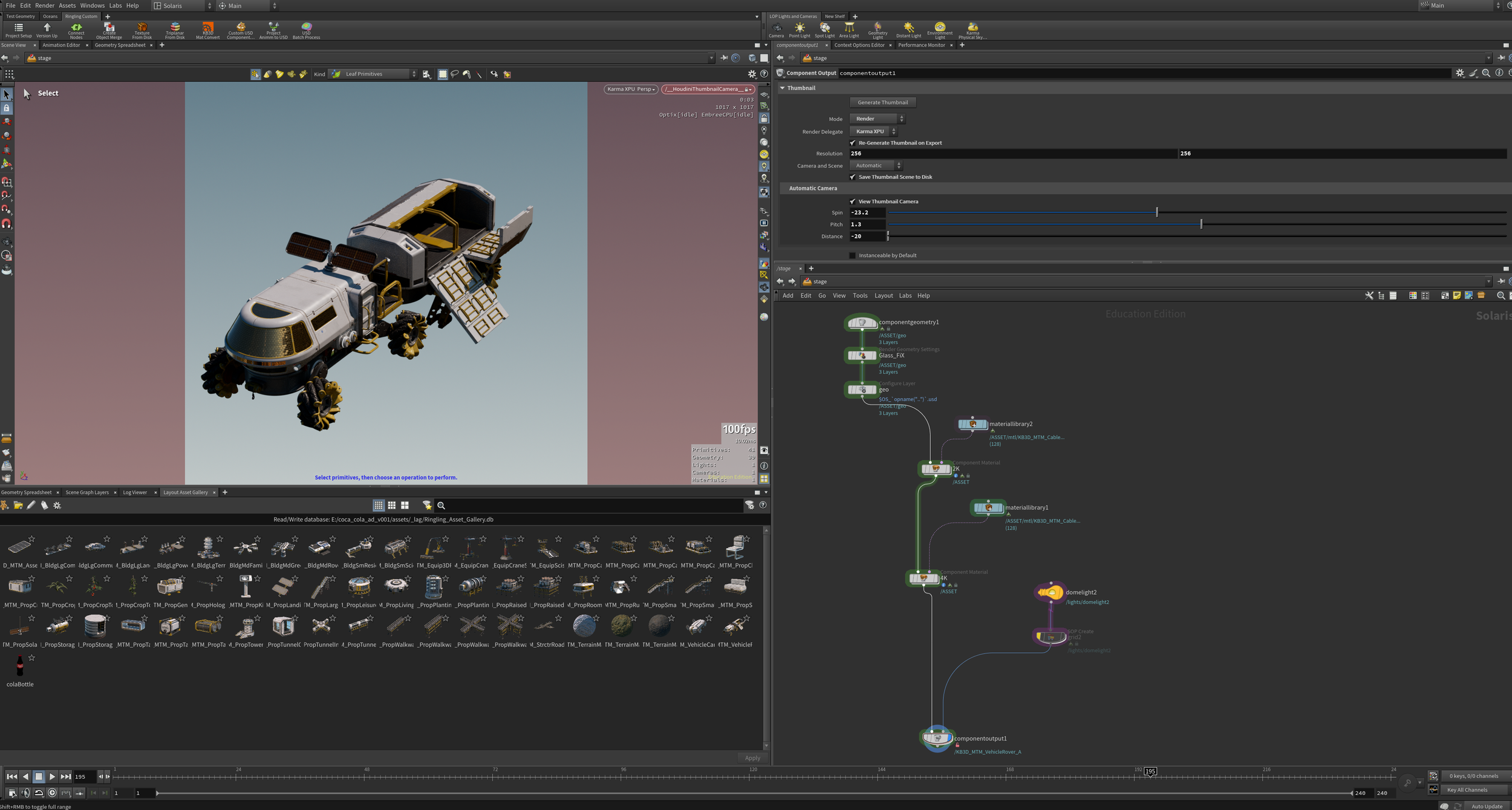
Task: Open the Labs menu in the top menu bar
Action: click(x=115, y=5)
